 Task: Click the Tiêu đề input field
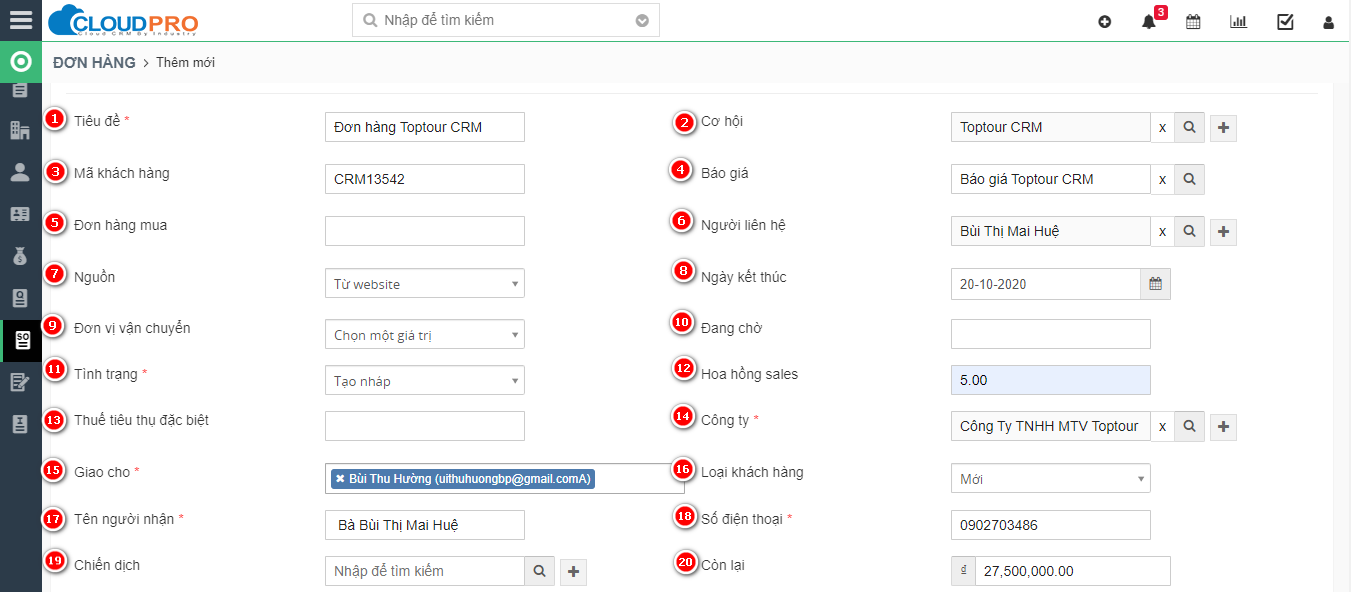[x=425, y=127]
